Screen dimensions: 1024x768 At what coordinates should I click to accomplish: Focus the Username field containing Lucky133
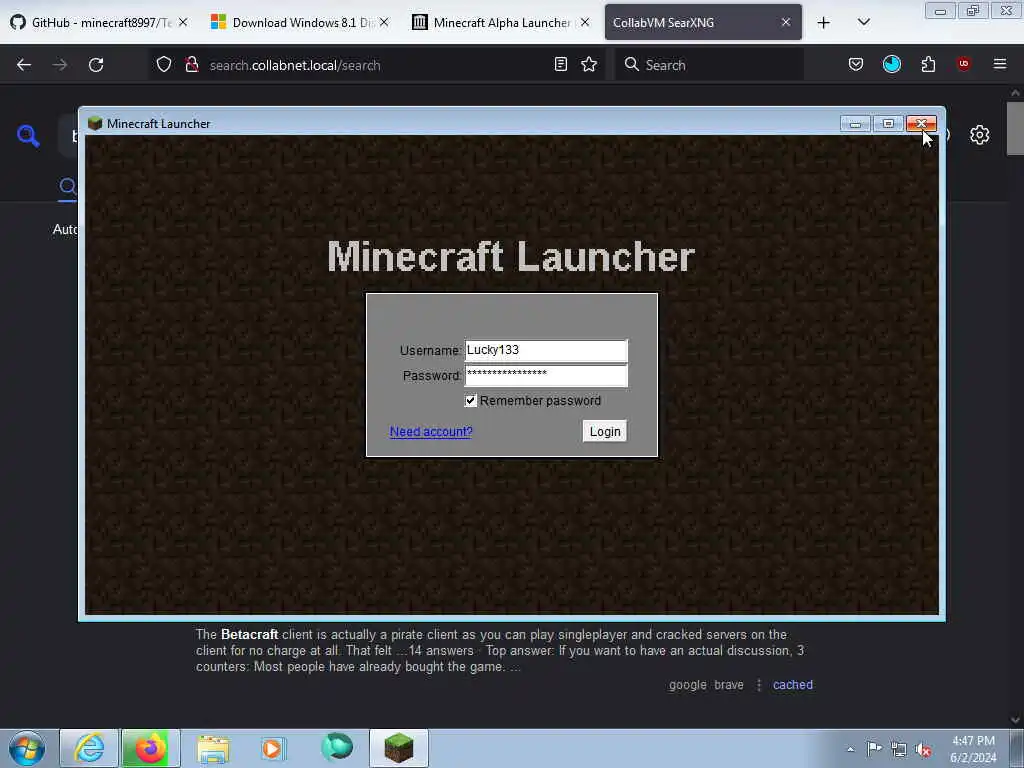coord(546,350)
